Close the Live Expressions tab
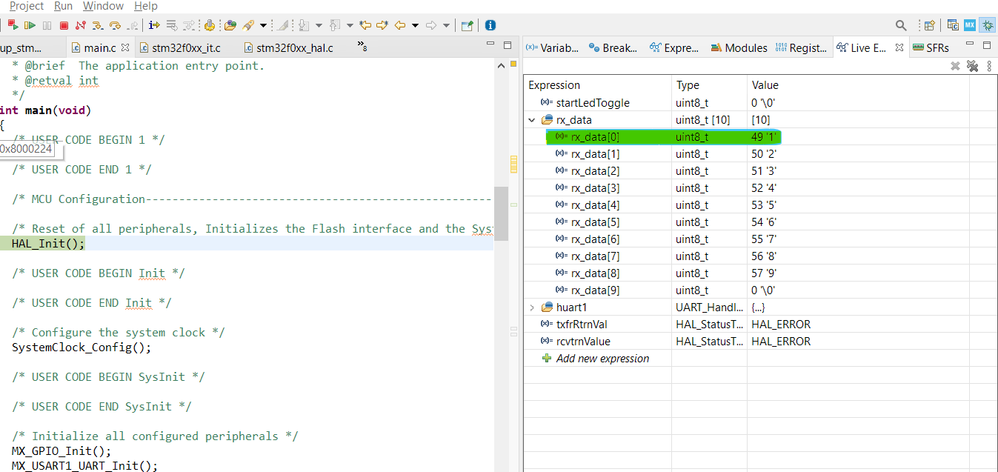This screenshot has height=472, width=998. coord(899,48)
